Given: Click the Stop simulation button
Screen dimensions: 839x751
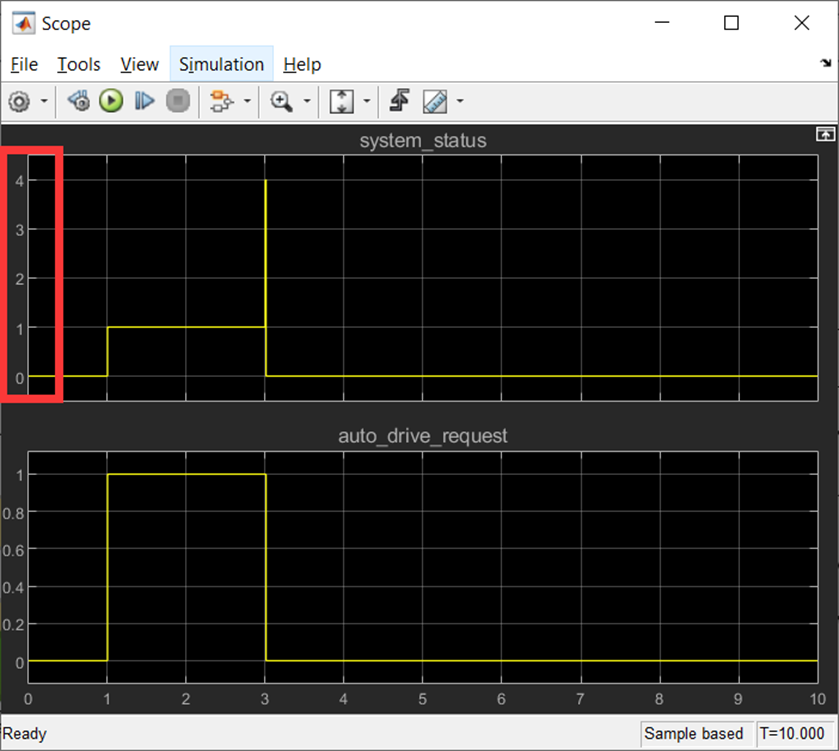Looking at the screenshot, I should 178,101.
